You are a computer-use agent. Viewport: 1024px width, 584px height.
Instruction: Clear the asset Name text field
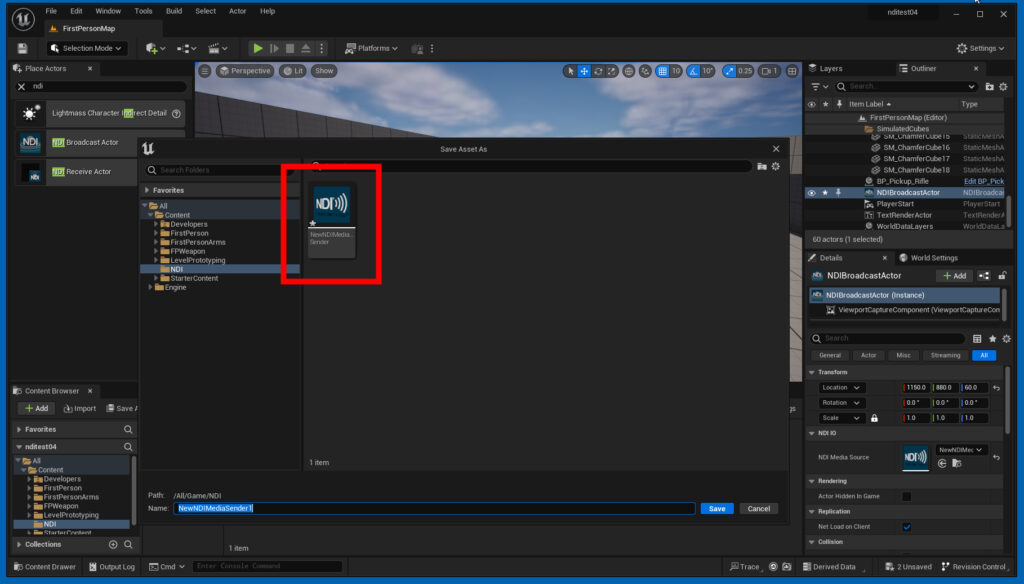click(x=435, y=508)
